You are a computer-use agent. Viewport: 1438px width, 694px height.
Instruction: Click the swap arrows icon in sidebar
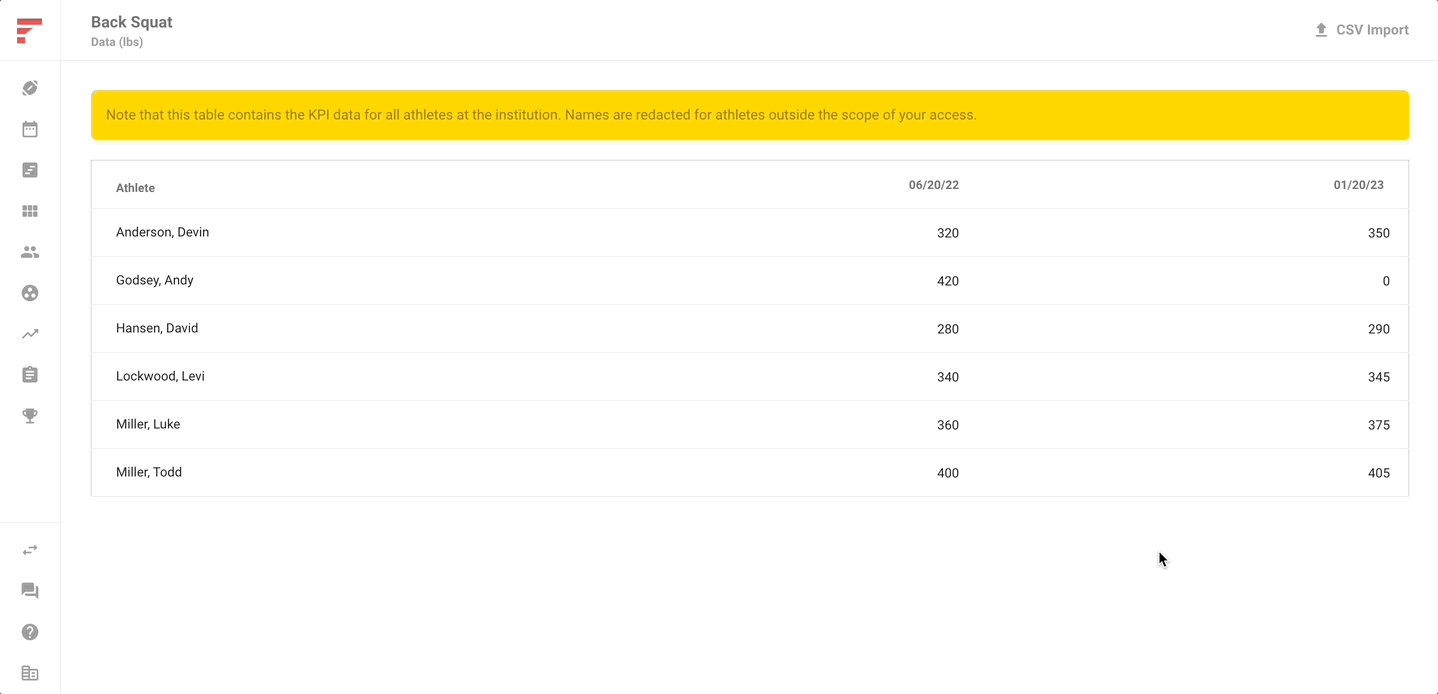point(30,550)
